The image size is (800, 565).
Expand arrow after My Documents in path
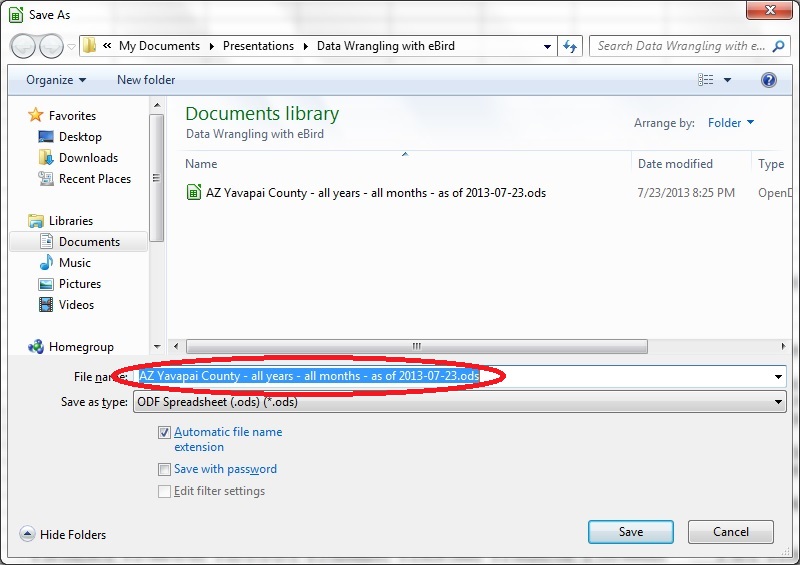212,46
